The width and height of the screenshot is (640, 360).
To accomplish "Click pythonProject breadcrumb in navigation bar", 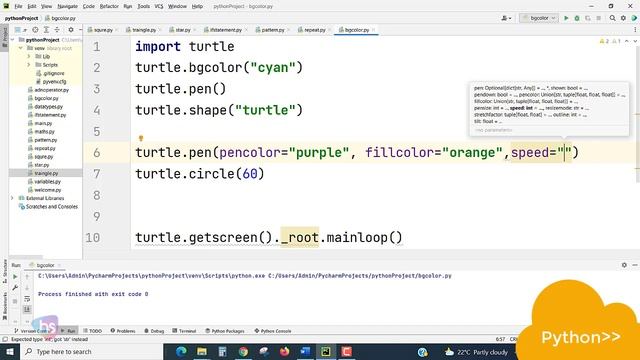I will pyautogui.click(x=21, y=18).
